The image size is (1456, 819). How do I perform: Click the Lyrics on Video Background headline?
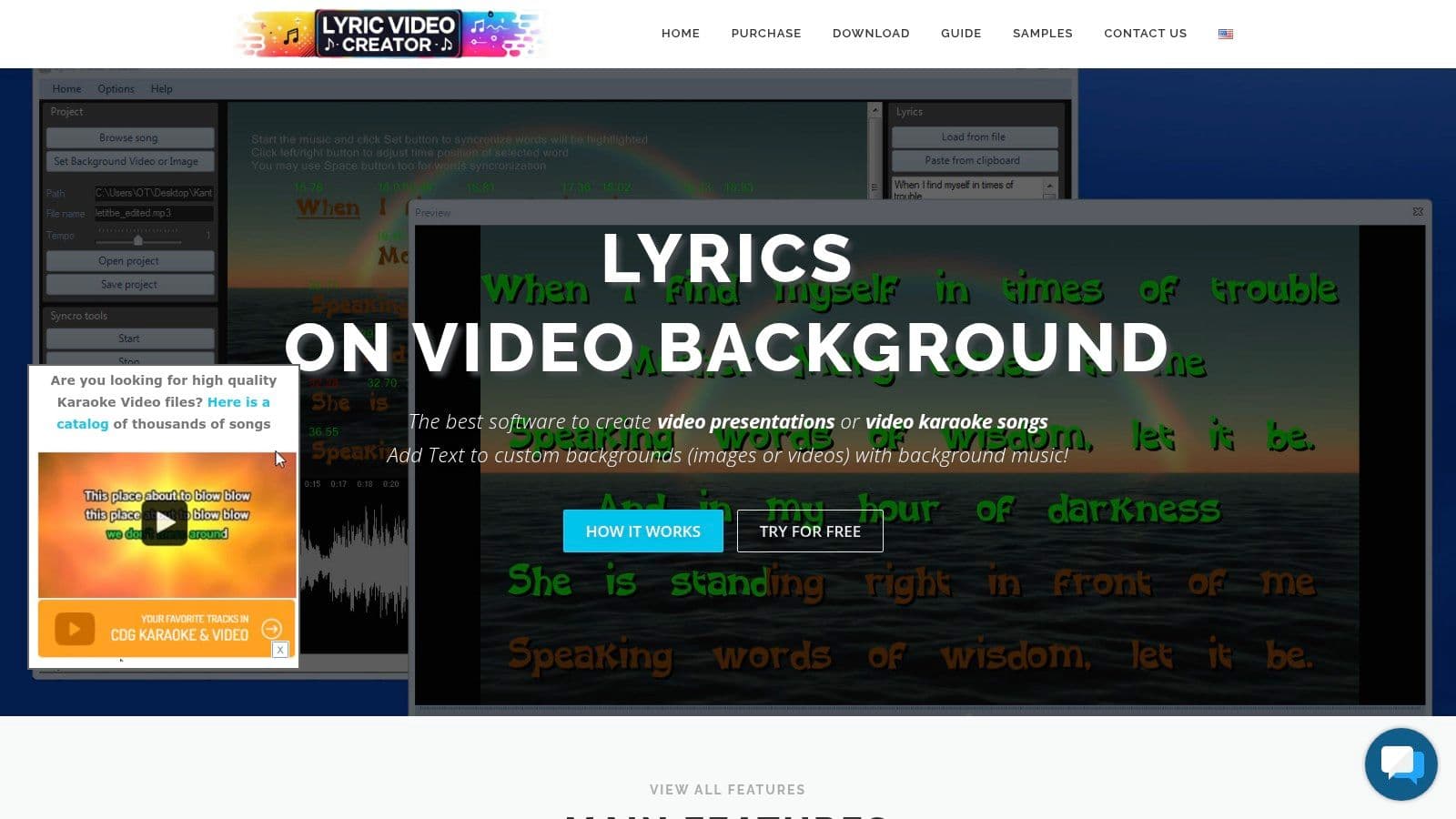click(727, 303)
